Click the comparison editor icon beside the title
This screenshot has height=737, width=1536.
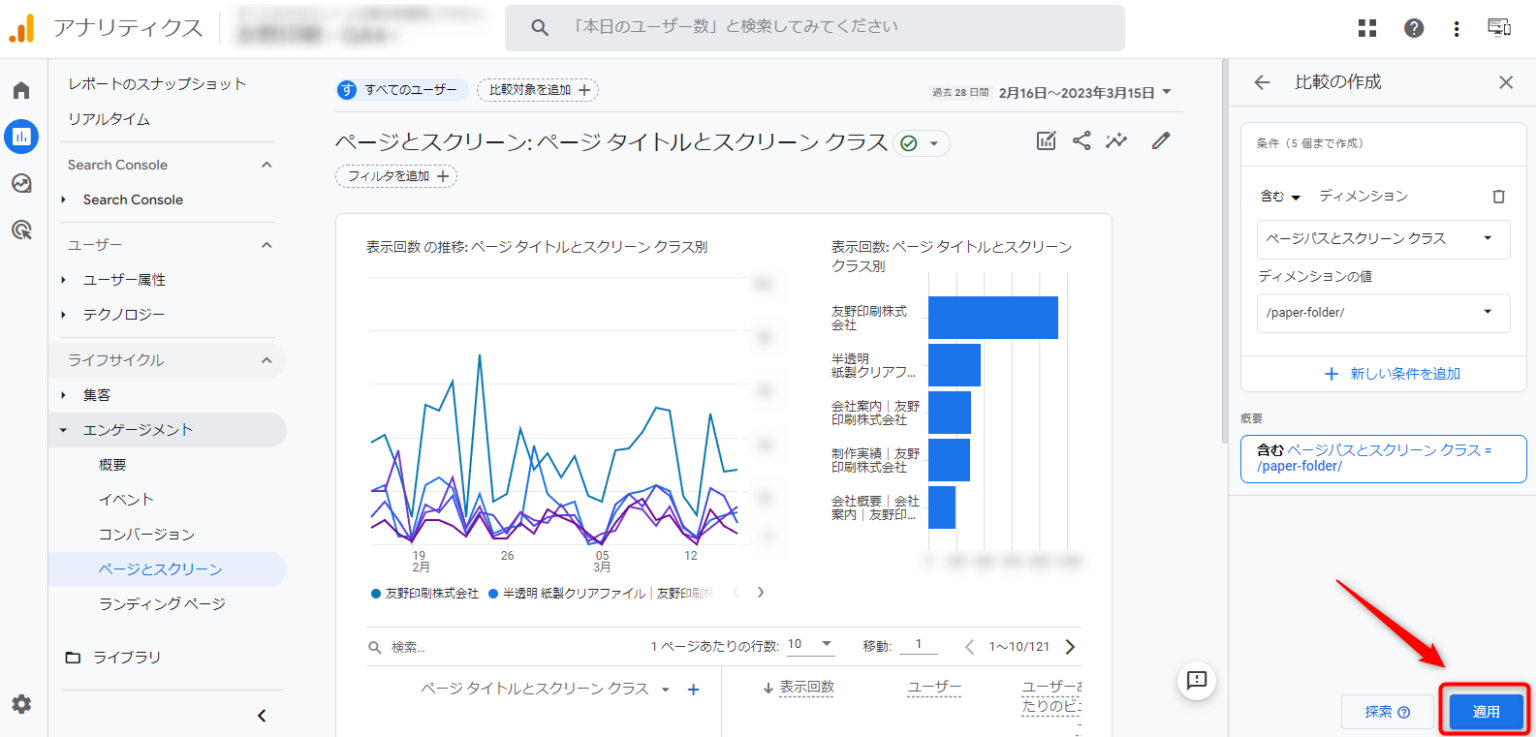click(x=1046, y=141)
